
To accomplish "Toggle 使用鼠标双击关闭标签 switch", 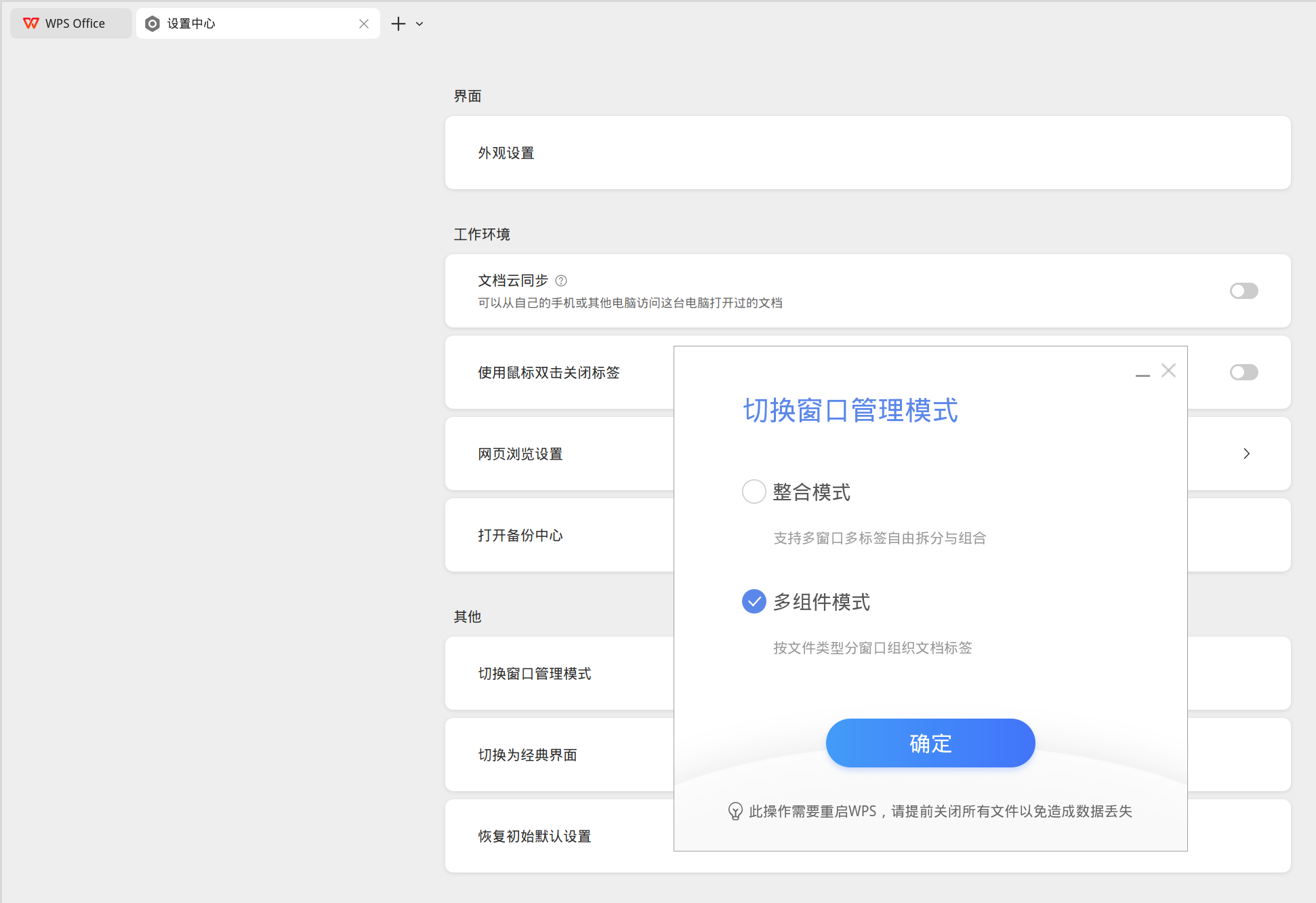I will [1243, 372].
